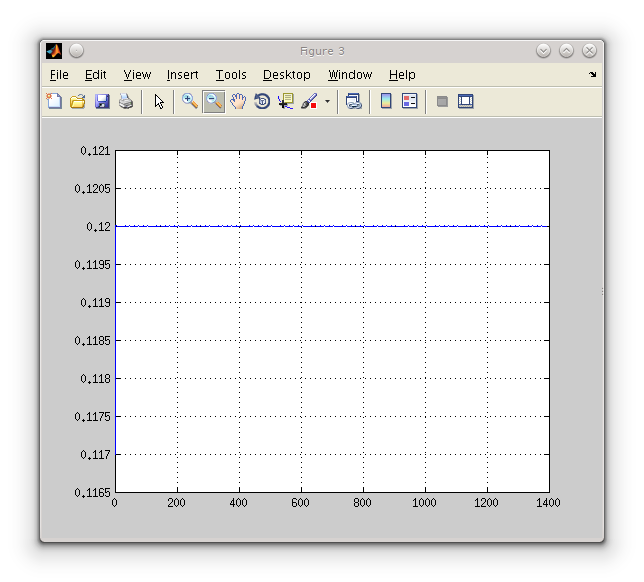Image resolution: width=644 pixels, height=582 pixels.
Task: Toggle the Edit Plot arrow tool
Action: tap(159, 101)
